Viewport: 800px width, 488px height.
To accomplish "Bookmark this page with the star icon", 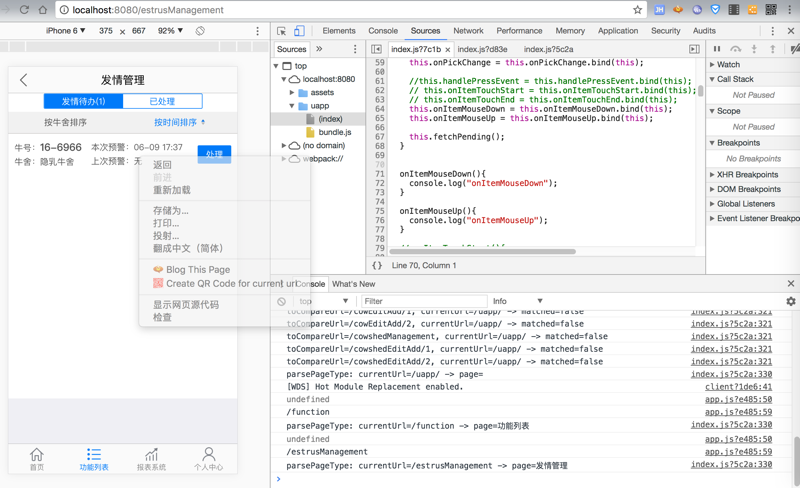I will pyautogui.click(x=637, y=10).
